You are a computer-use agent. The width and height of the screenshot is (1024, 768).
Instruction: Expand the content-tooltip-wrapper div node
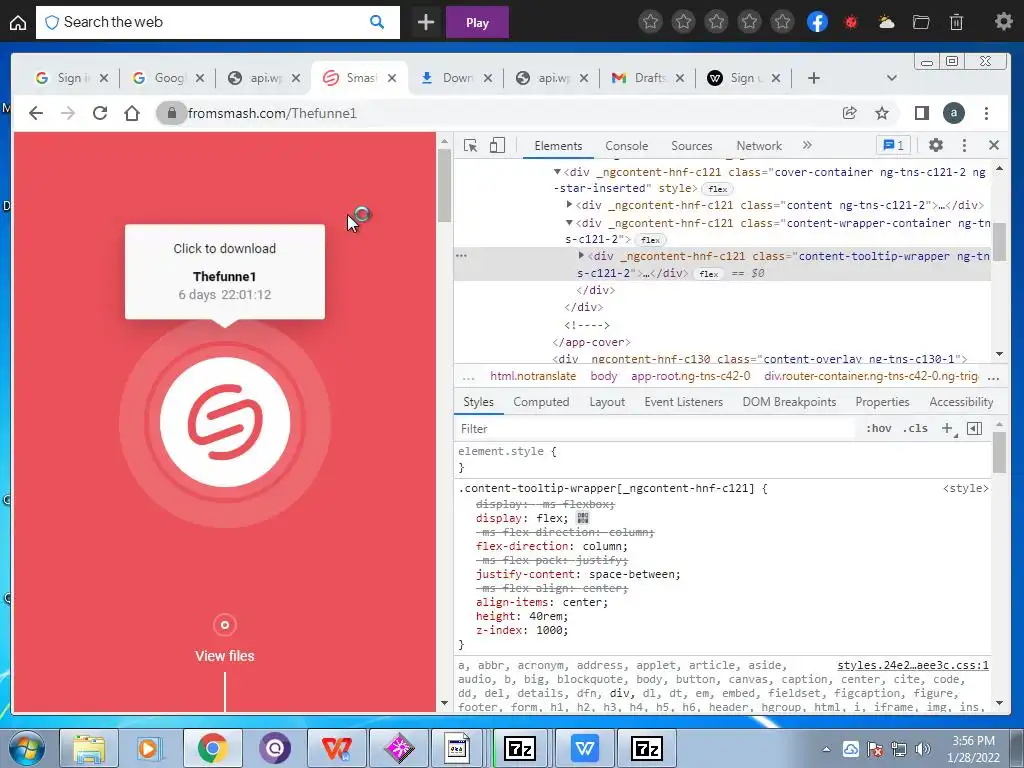[x=581, y=255]
